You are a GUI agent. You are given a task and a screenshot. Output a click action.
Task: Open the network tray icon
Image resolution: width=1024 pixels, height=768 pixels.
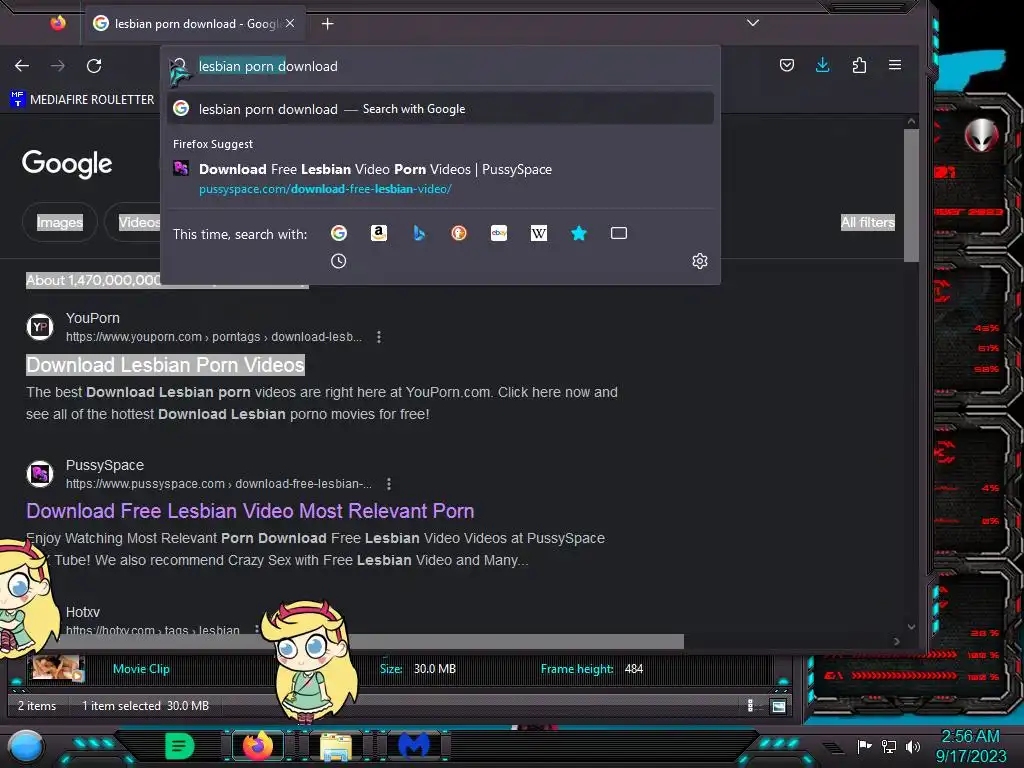coord(889,746)
